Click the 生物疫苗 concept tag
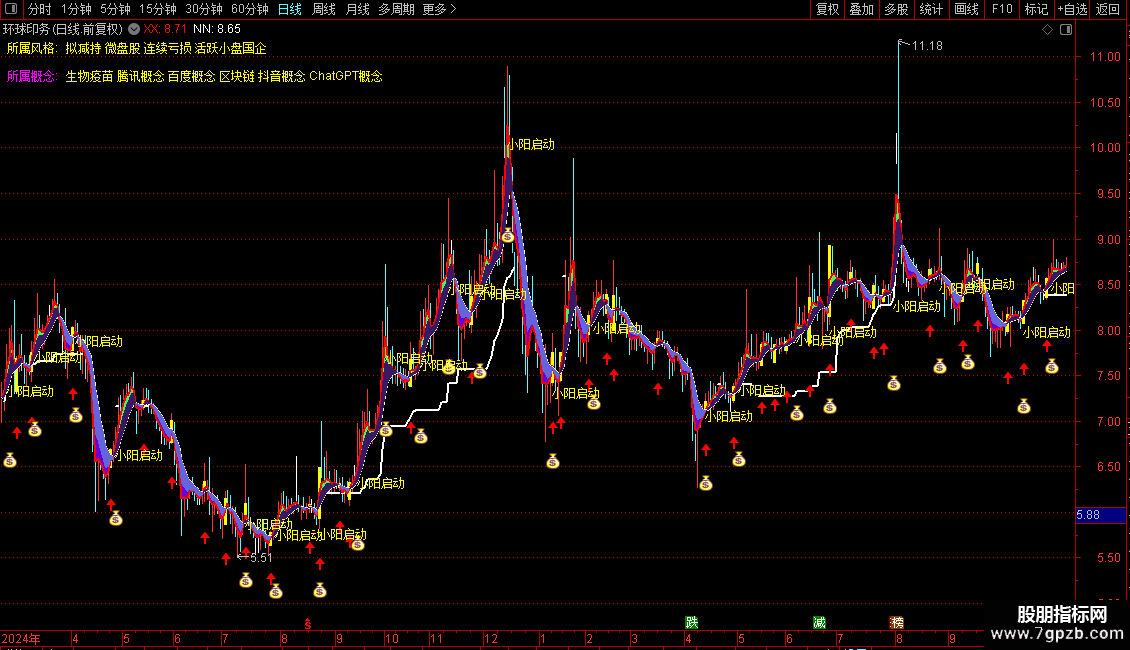 tap(89, 76)
